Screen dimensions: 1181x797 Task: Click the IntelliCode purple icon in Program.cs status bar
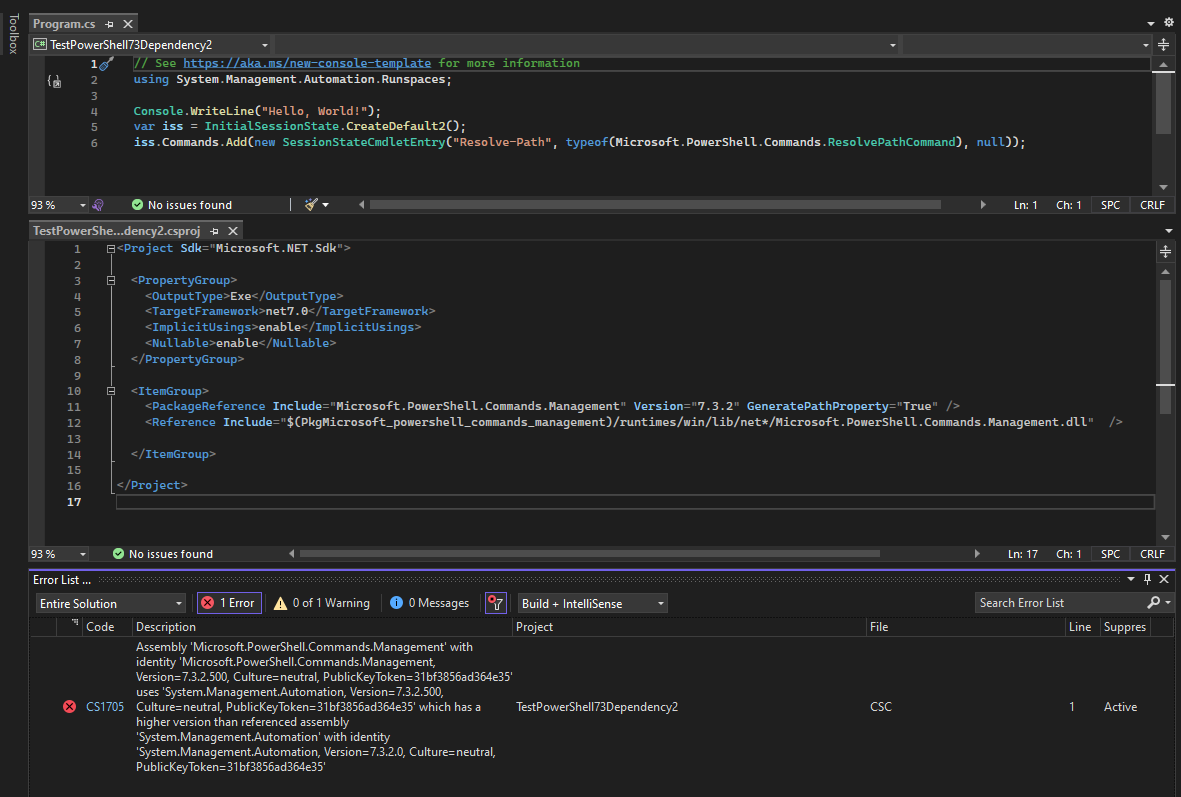click(x=98, y=205)
